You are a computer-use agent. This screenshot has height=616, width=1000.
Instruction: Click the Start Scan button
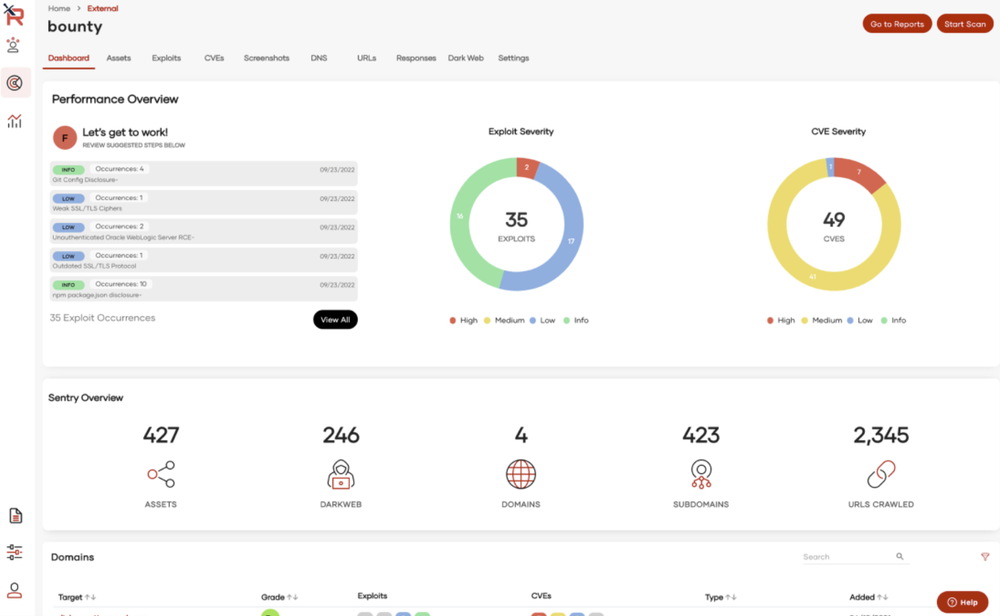(x=965, y=24)
